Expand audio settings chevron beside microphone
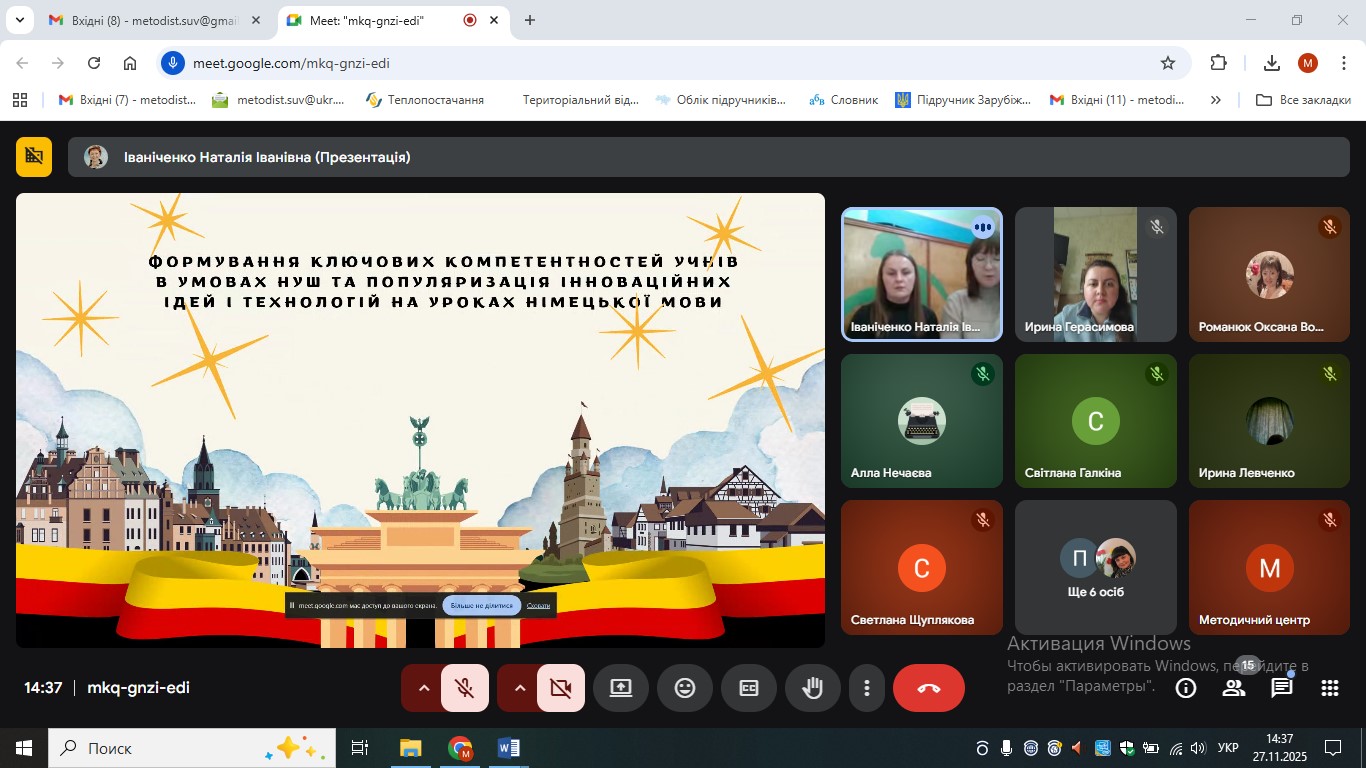 click(423, 688)
